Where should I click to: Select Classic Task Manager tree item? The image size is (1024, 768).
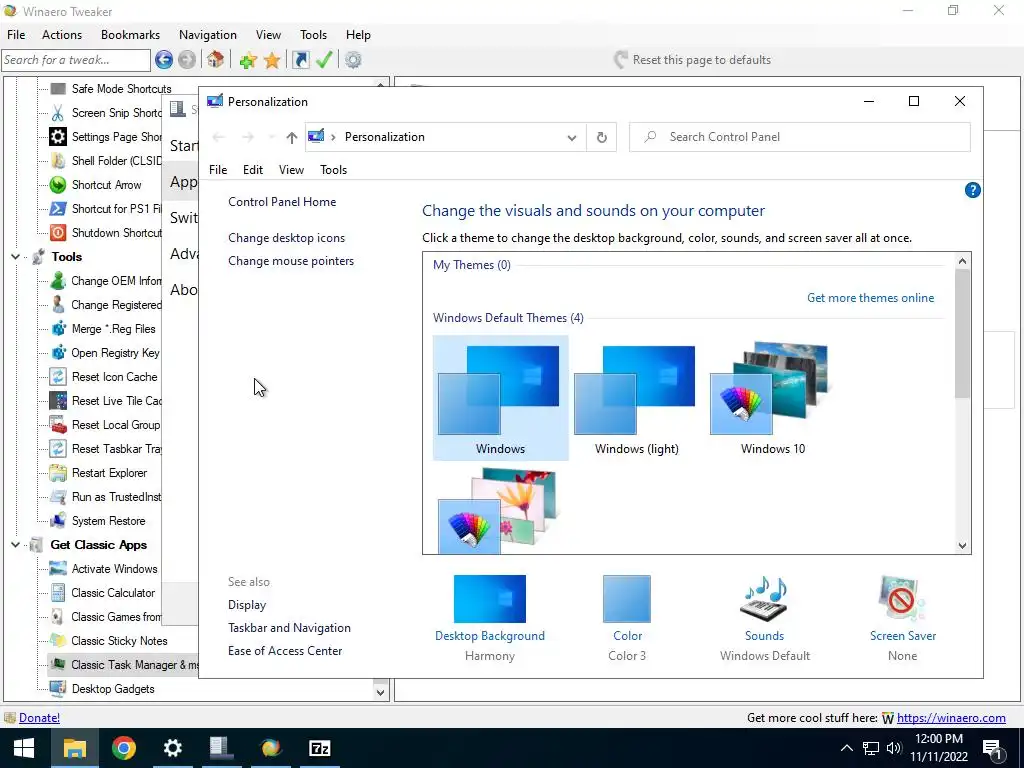(x=123, y=665)
